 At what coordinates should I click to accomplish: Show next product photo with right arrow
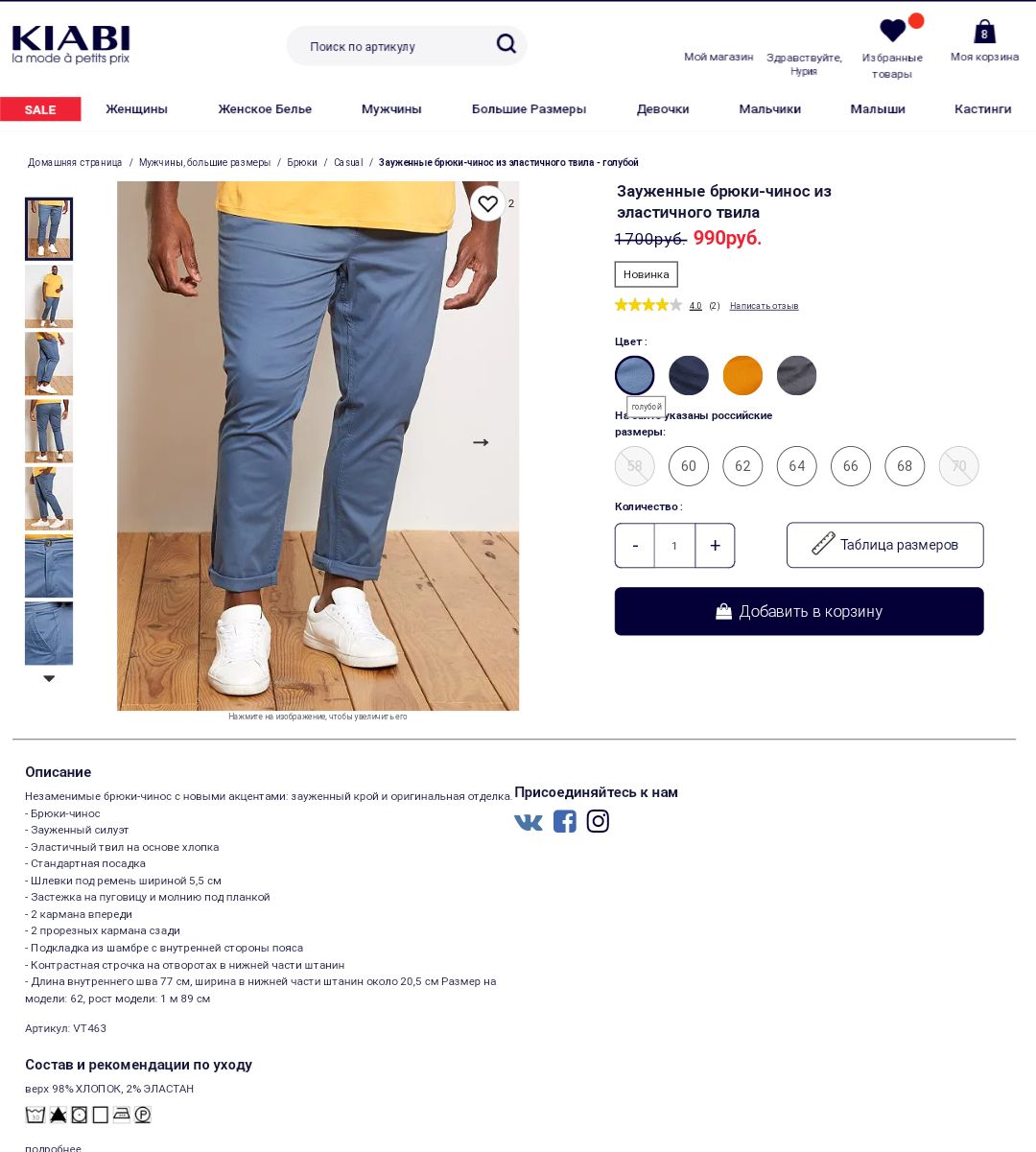(481, 442)
